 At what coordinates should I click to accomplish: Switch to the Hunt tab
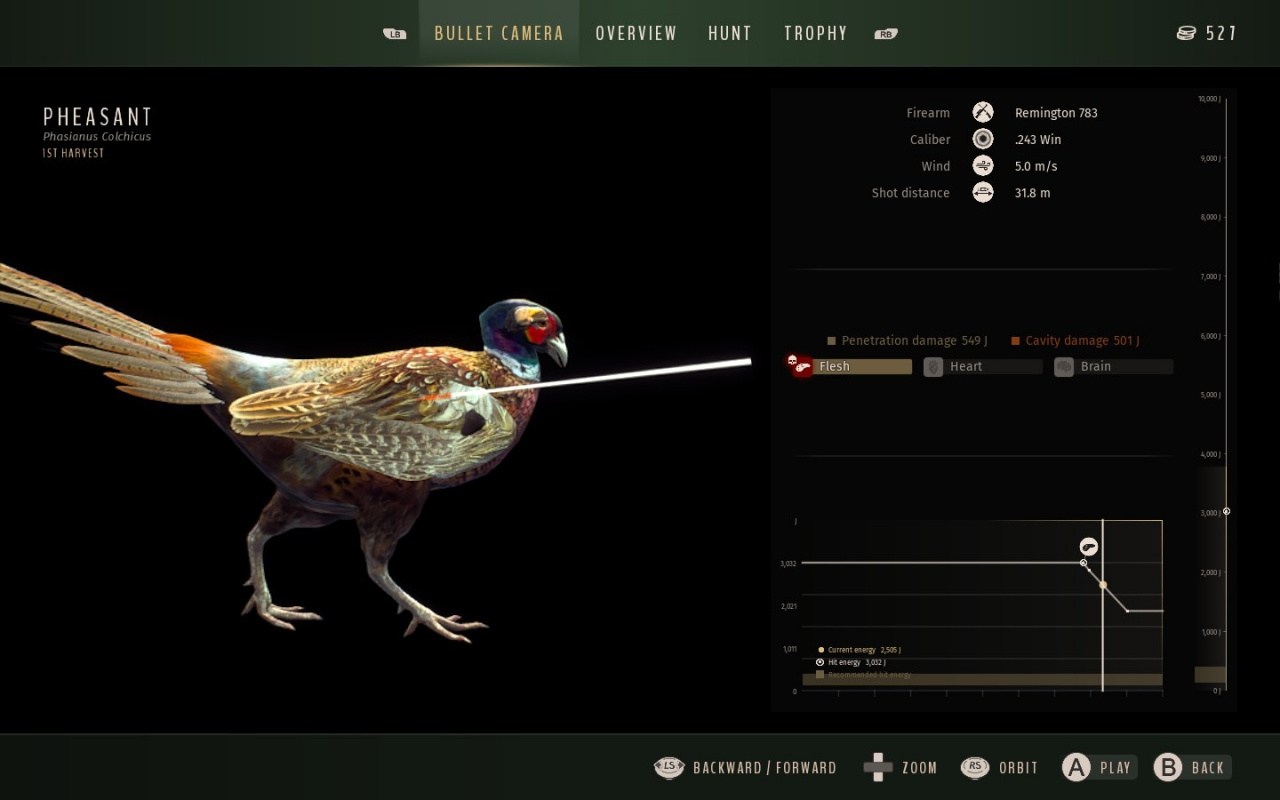(x=730, y=33)
